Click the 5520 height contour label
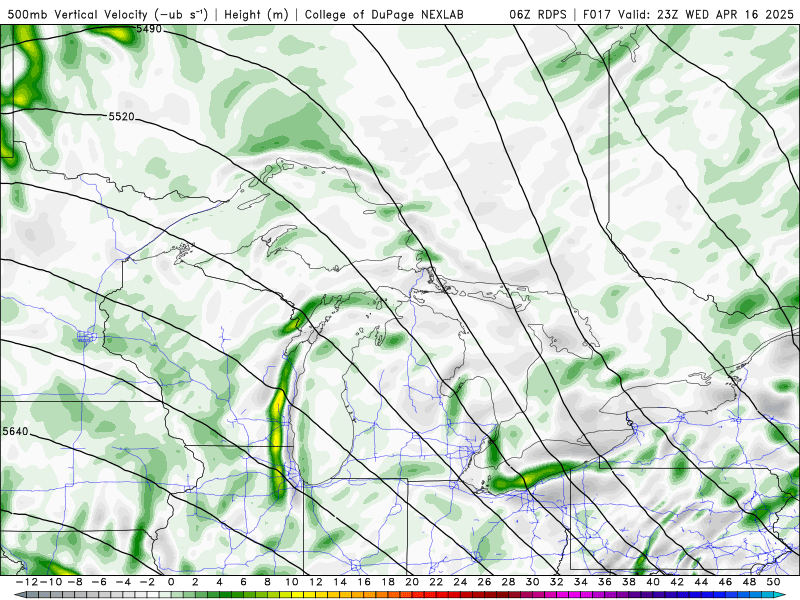Screen dimensions: 800x600 (121, 117)
